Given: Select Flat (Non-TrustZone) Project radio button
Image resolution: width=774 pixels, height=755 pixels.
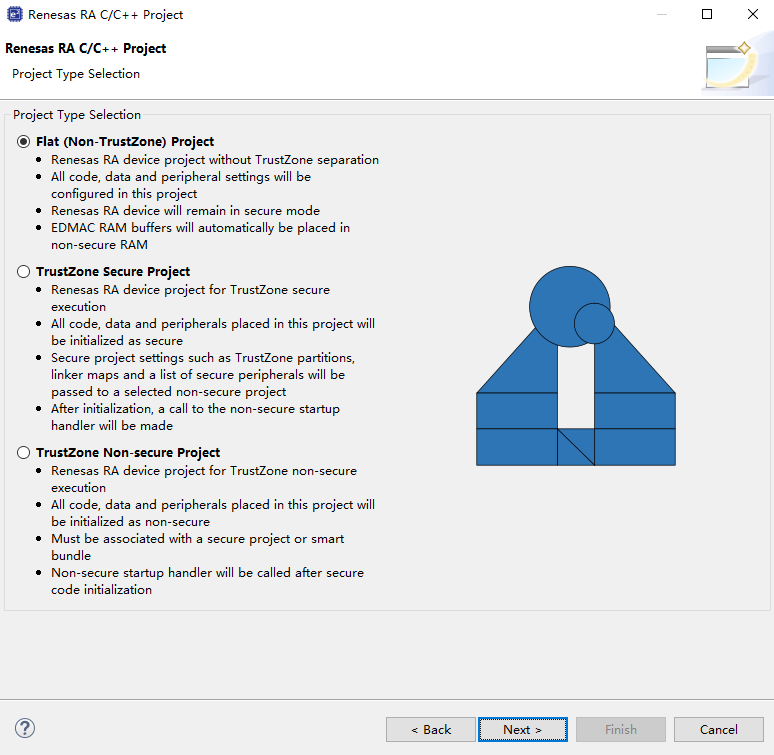Looking at the screenshot, I should click(x=23, y=142).
